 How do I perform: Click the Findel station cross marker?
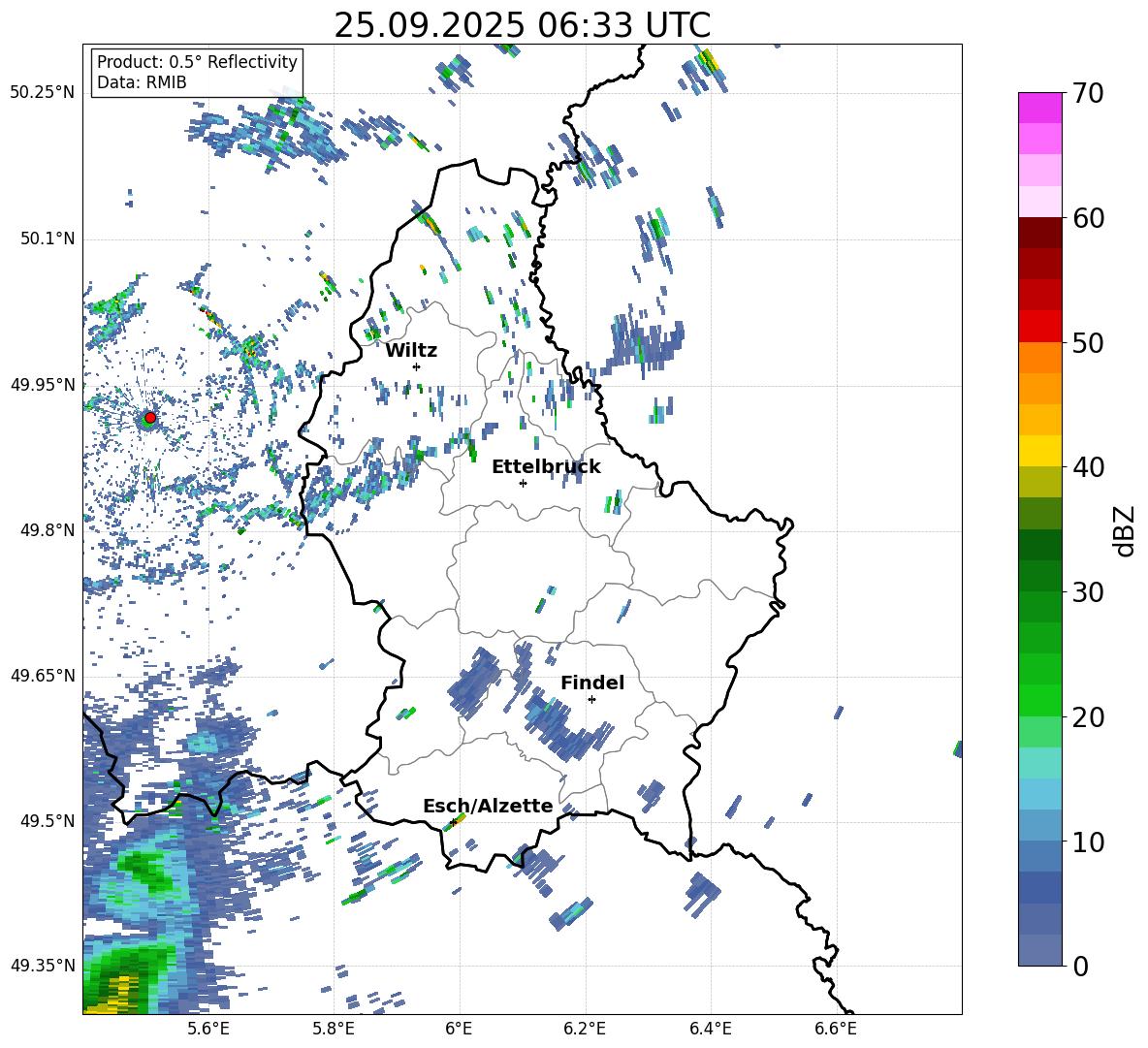tap(591, 700)
